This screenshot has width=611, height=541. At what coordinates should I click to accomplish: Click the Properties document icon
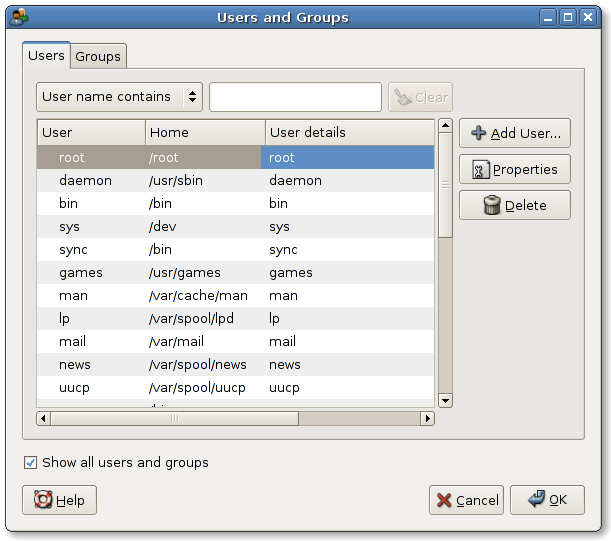tap(479, 170)
